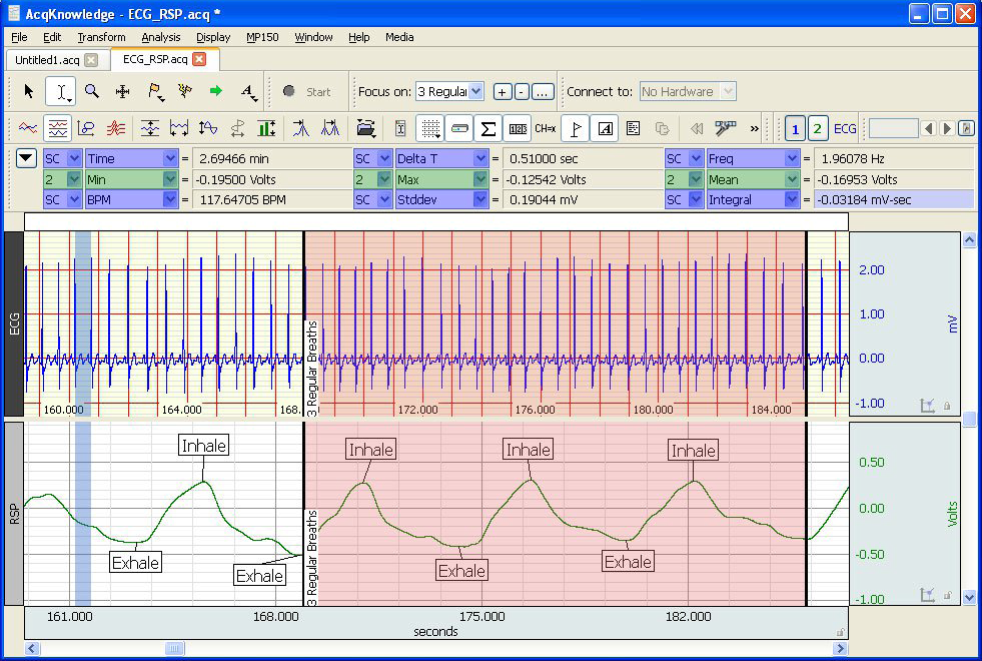Click the horizontal scrollbar thumb

coord(174,649)
